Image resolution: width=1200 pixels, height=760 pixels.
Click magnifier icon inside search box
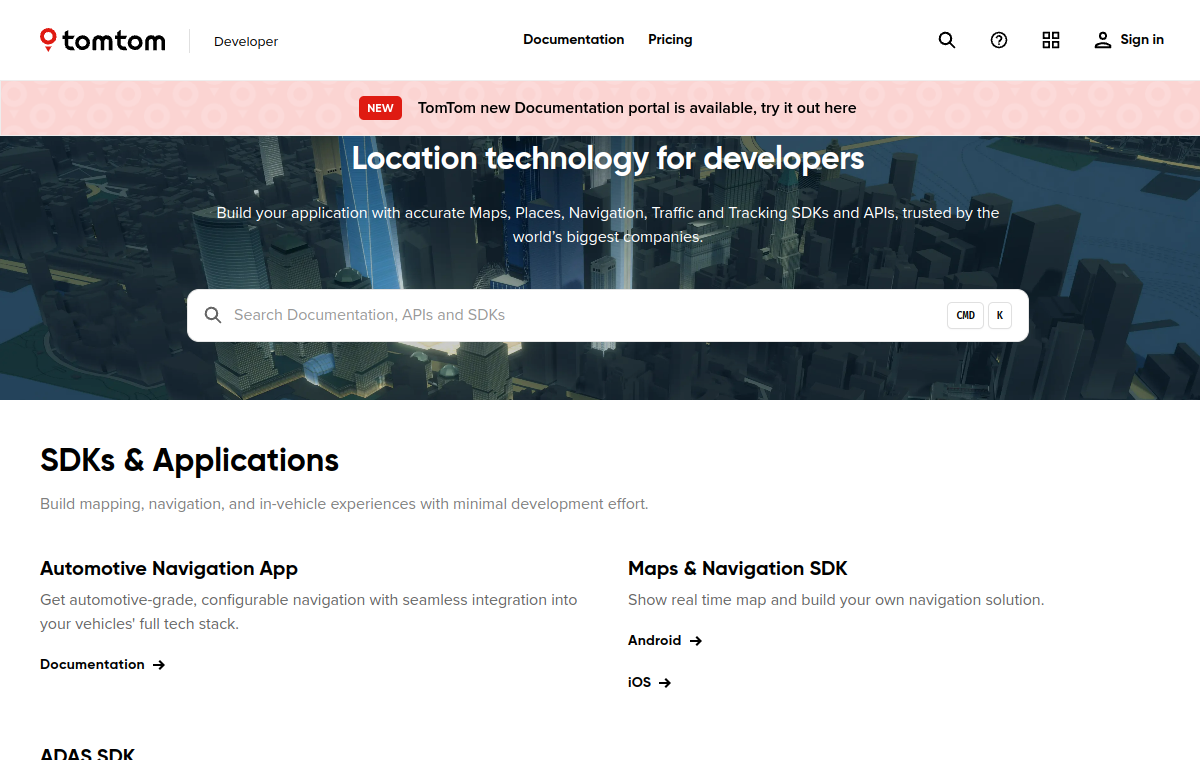[213, 315]
